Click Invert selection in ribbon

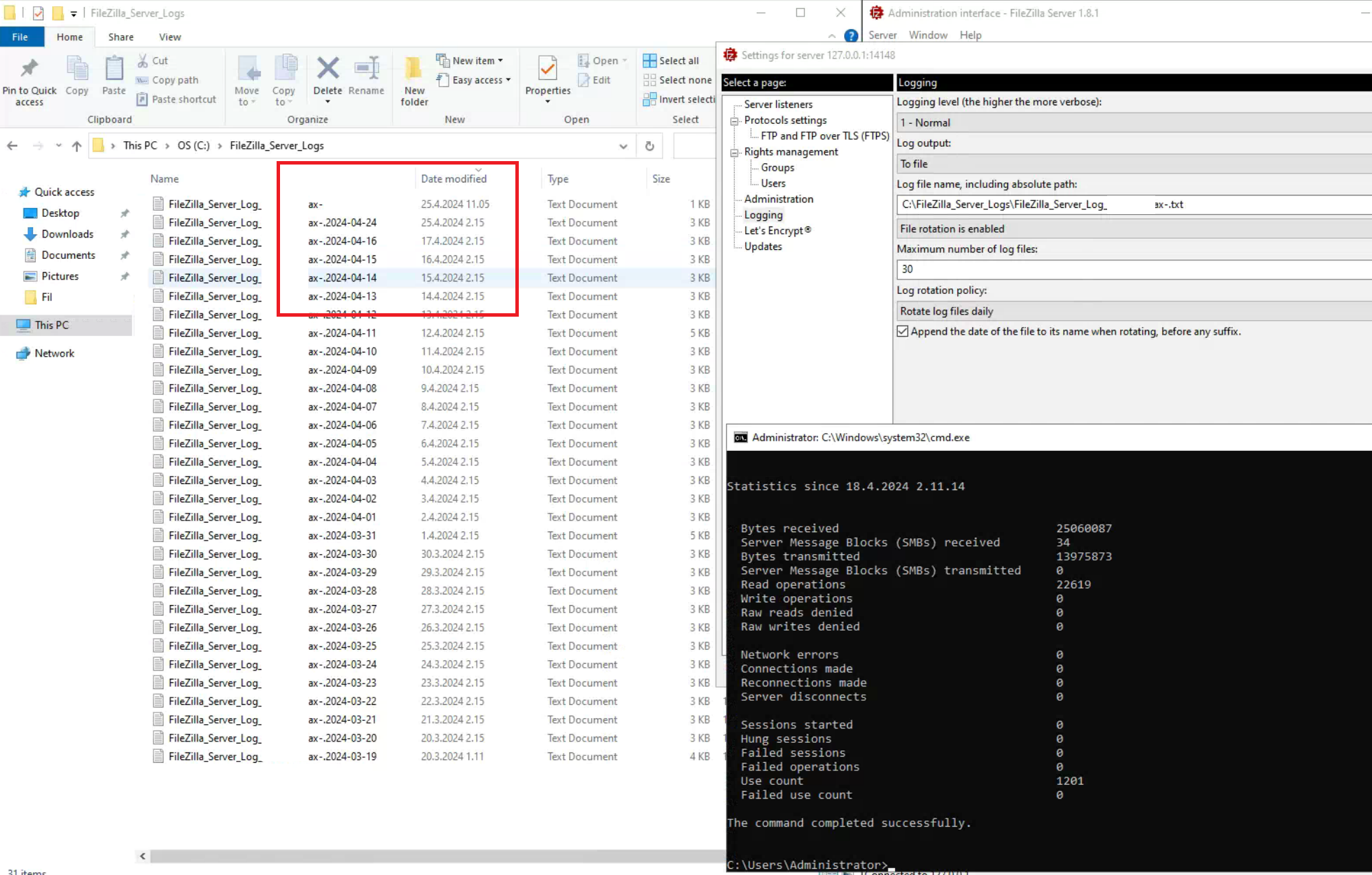(679, 99)
